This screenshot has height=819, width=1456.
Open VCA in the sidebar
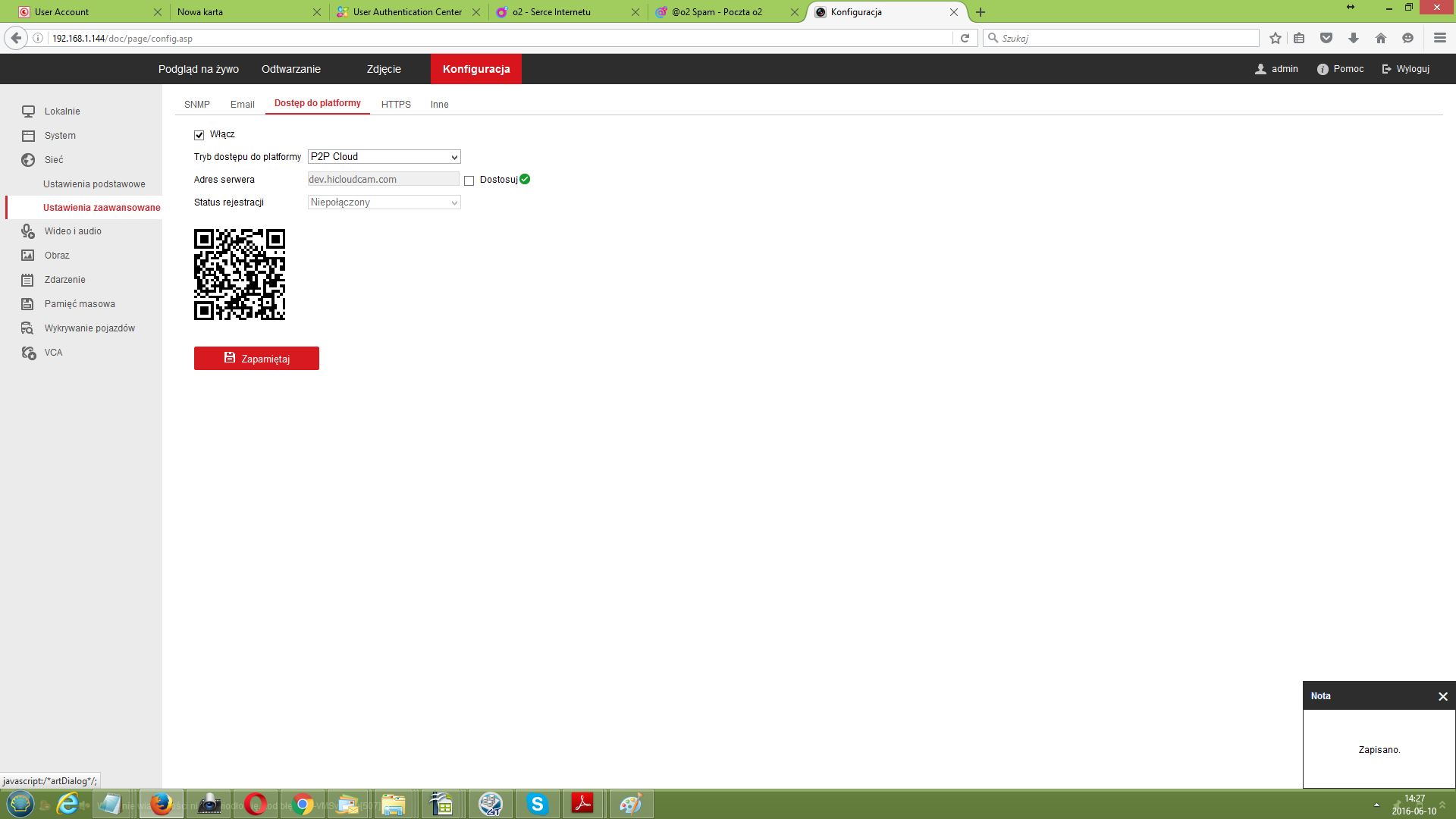53,353
